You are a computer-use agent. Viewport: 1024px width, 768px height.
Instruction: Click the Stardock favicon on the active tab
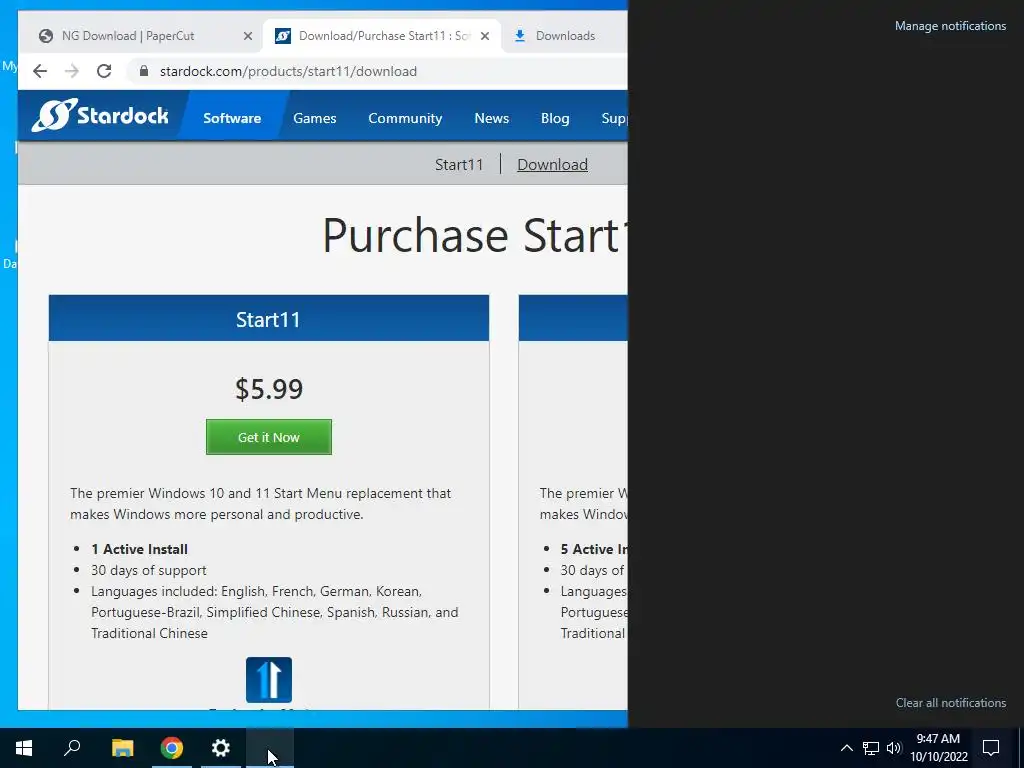(283, 36)
